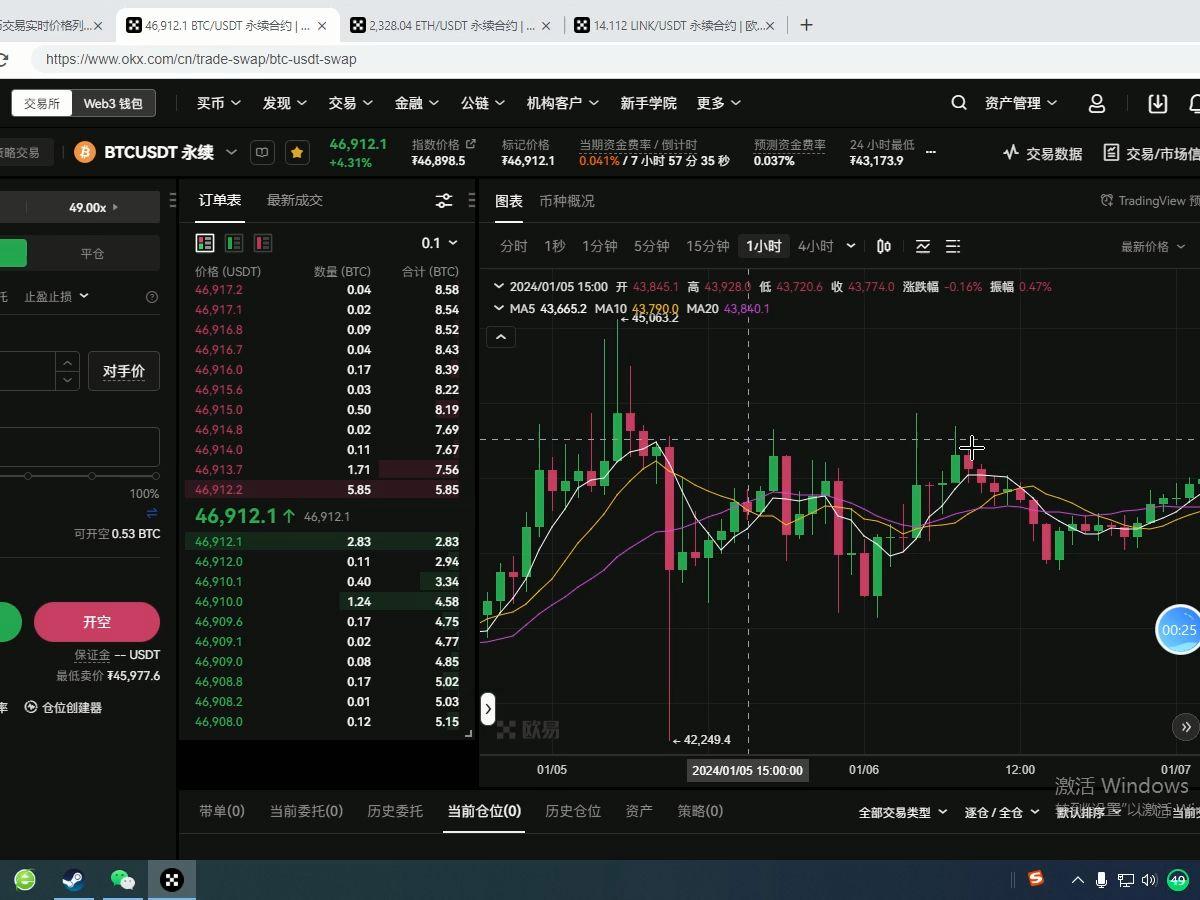The width and height of the screenshot is (1200, 900).
Task: Click the help icon beside 止盈止损
Action: click(x=152, y=296)
